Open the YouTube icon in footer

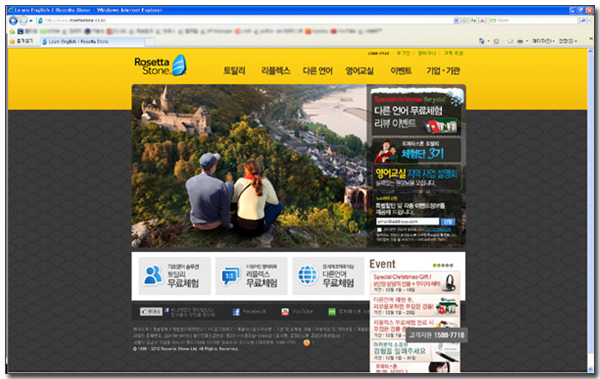[x=285, y=312]
